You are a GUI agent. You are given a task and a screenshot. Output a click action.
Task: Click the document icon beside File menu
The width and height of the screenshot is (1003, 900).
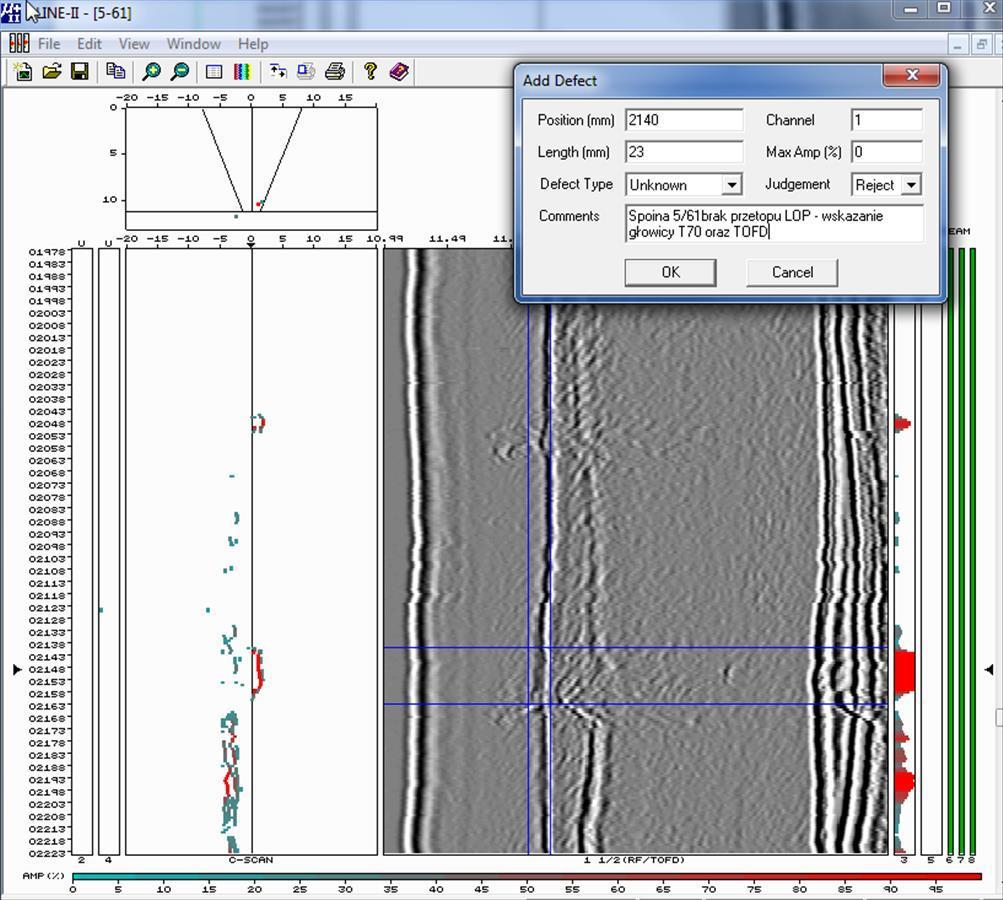pos(19,43)
